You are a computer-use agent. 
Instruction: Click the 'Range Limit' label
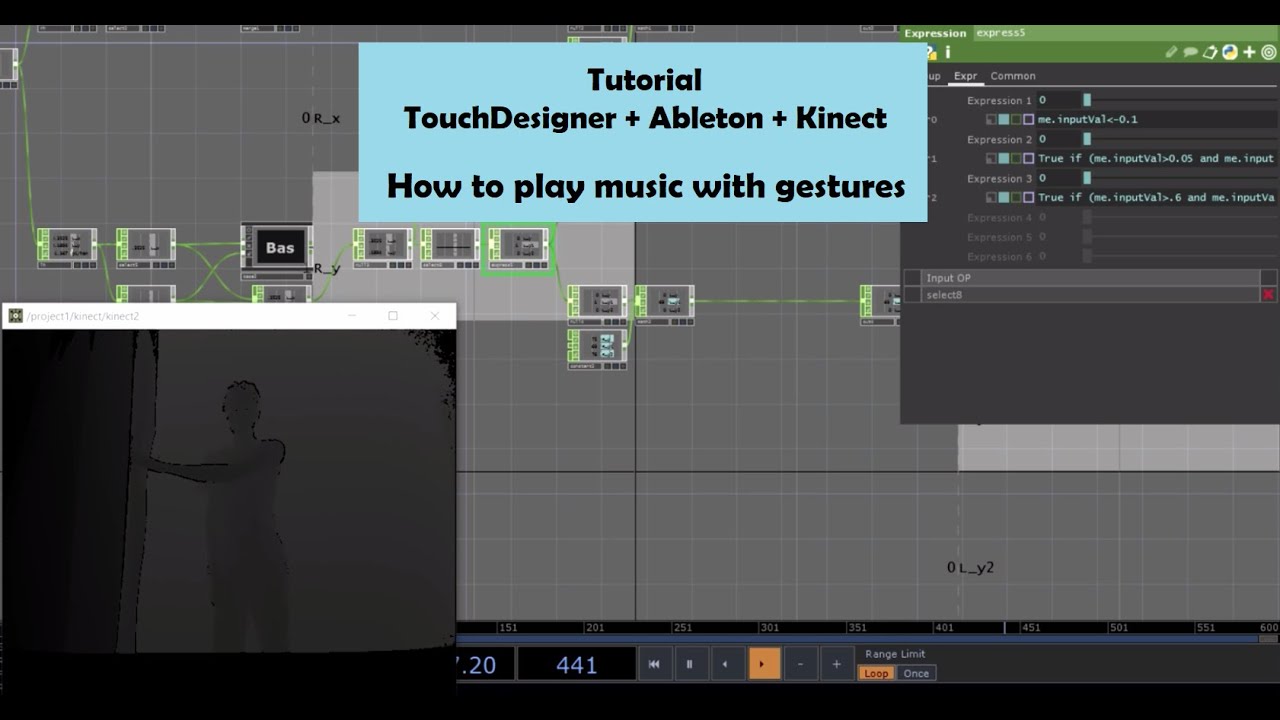pyautogui.click(x=895, y=654)
